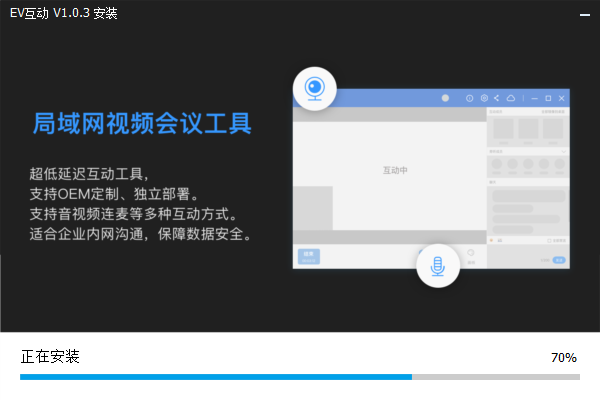The width and height of the screenshot is (600, 400).
Task: Click the round microphone icon badge
Action: pyautogui.click(x=437, y=266)
